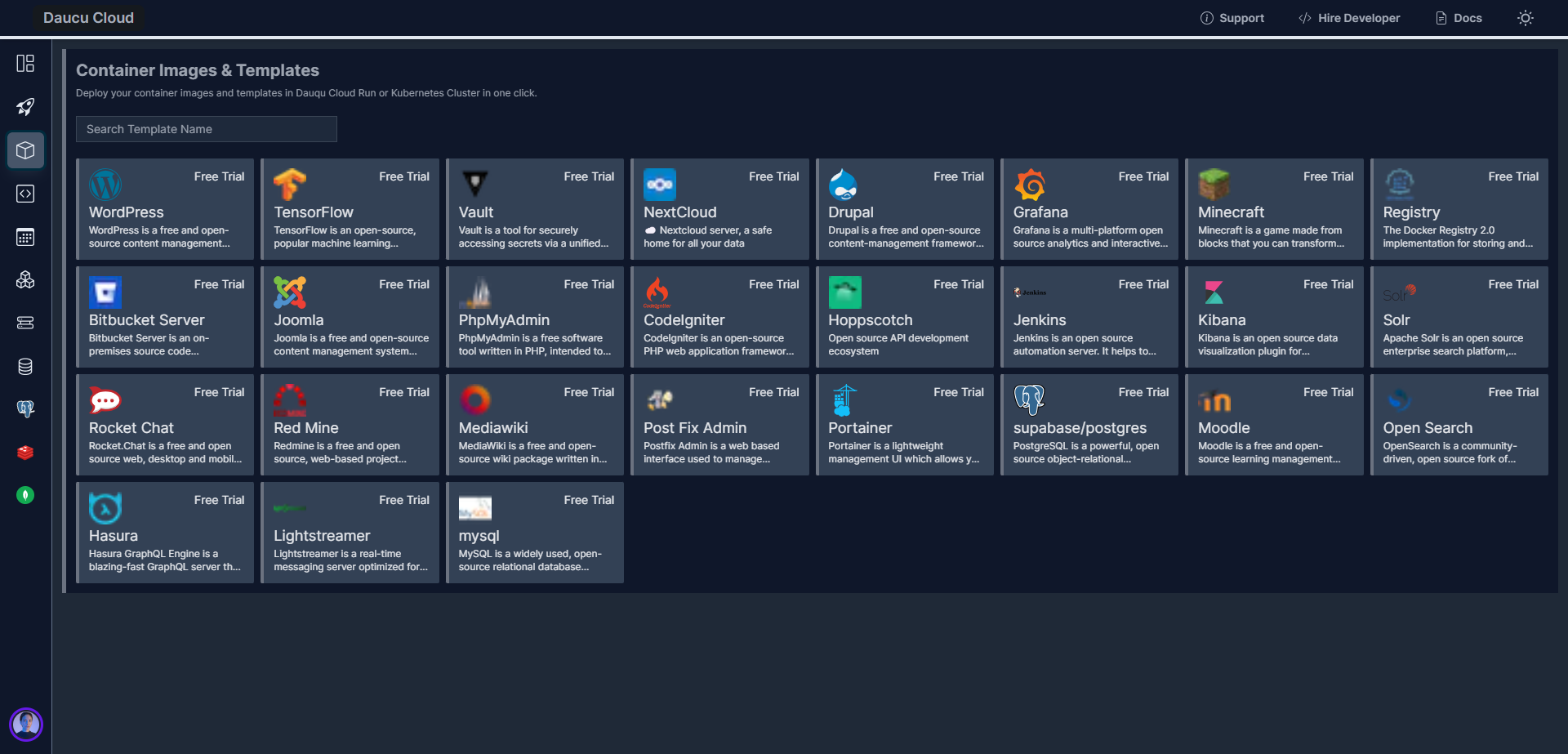Click Free Trial on the Hasura card
Screen dimensions: 1568x754
219,500
